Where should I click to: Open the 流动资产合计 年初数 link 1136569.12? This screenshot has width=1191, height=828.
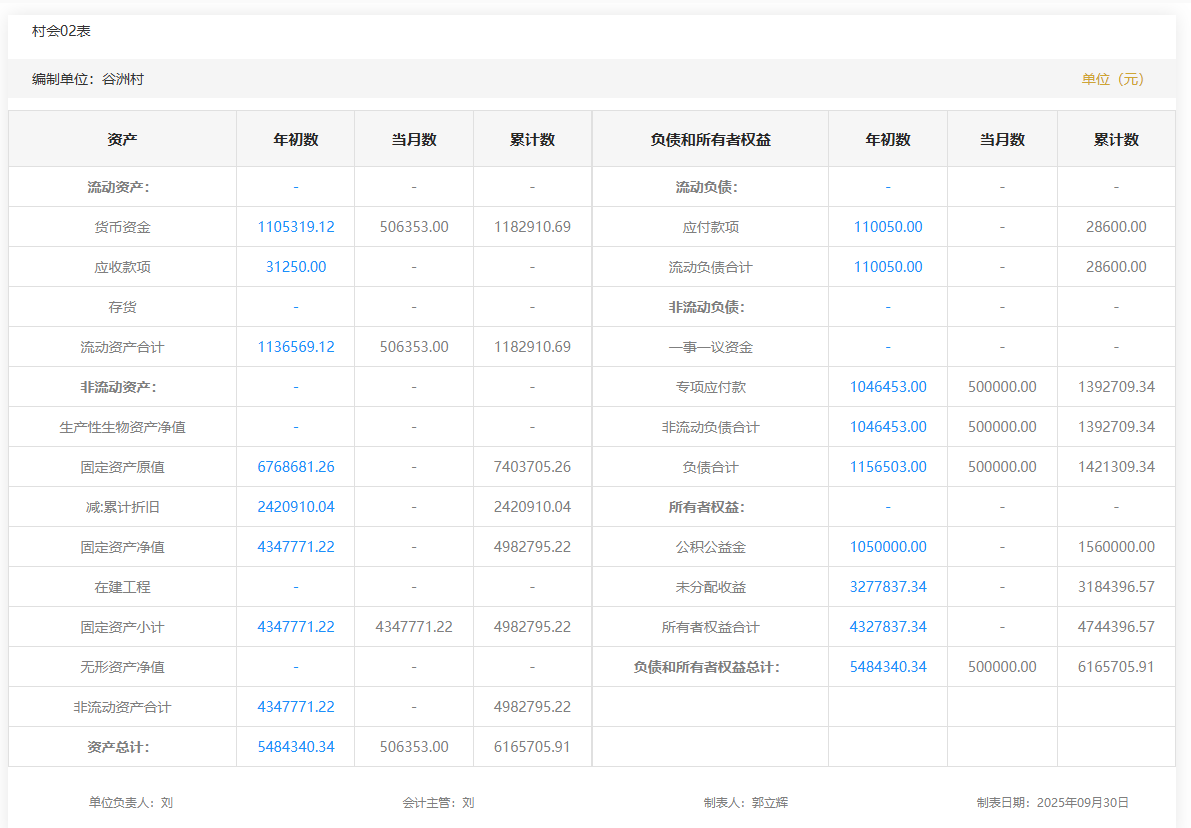point(296,347)
